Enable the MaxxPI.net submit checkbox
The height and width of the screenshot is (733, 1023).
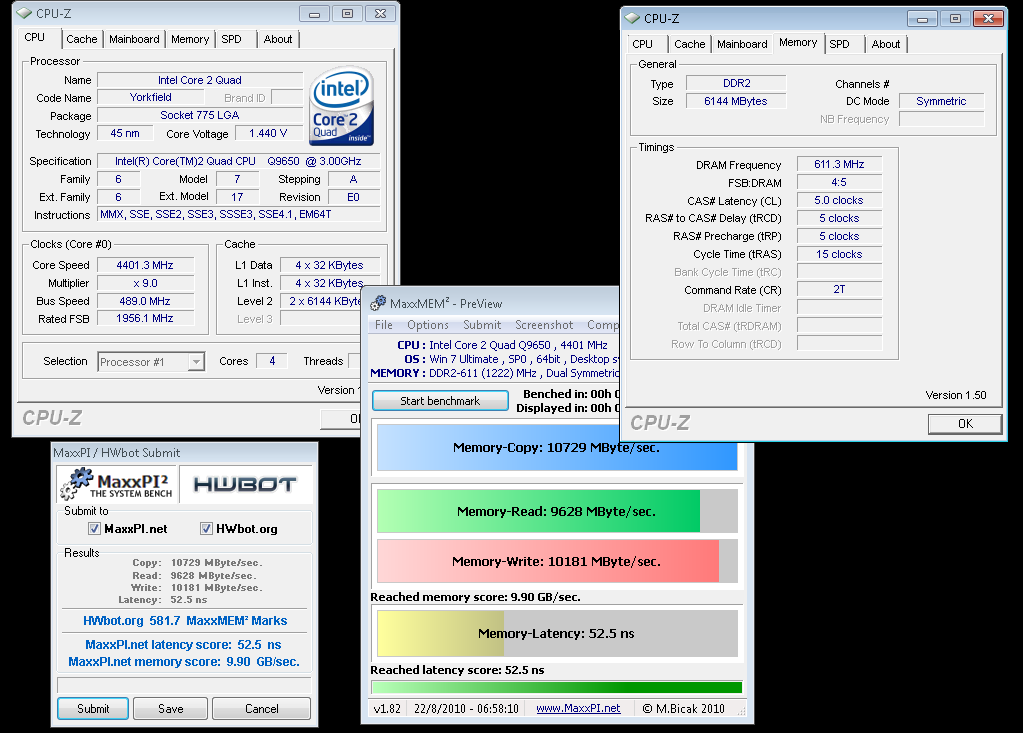[x=94, y=528]
